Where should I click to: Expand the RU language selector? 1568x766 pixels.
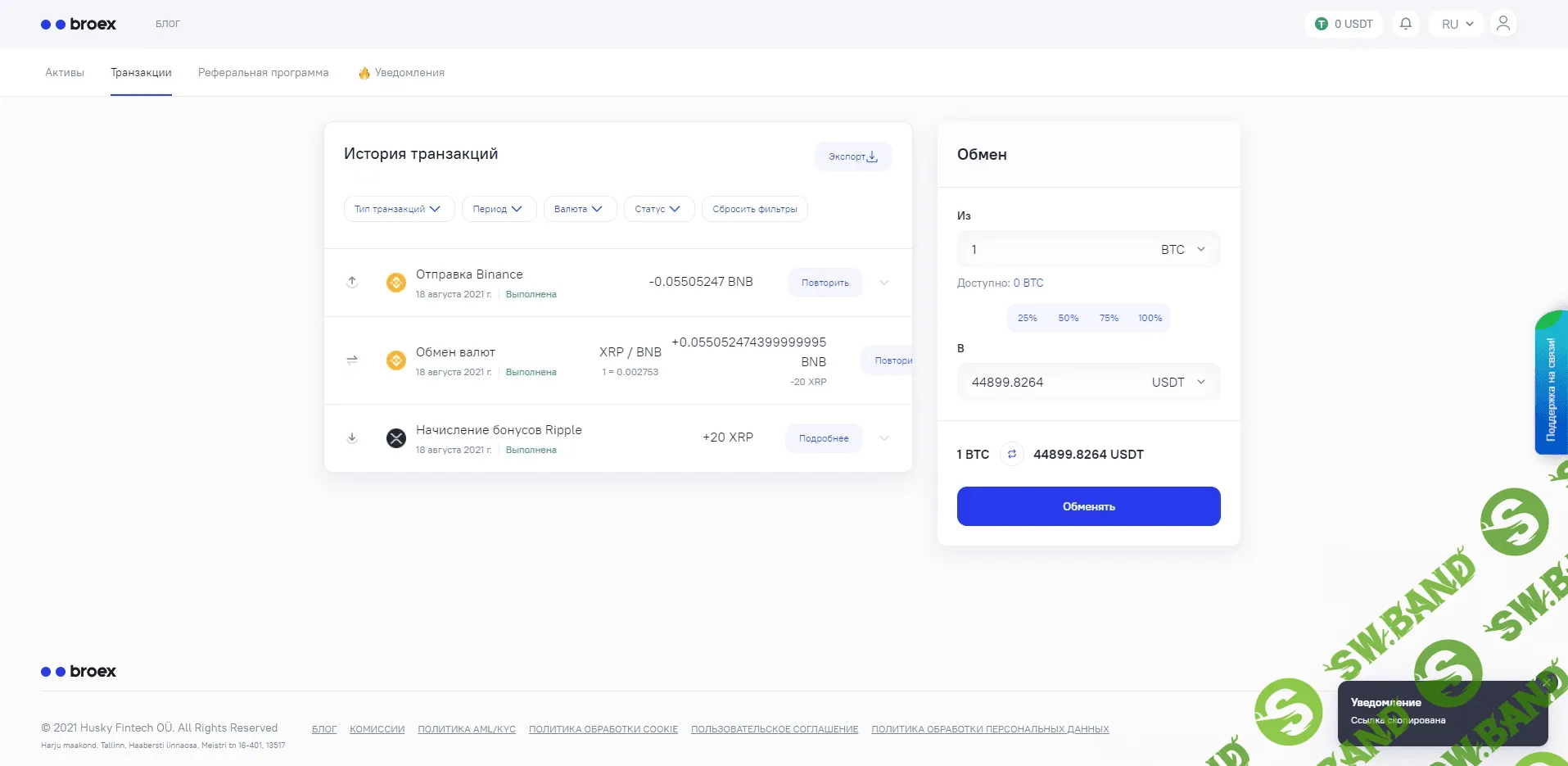[x=1457, y=24]
